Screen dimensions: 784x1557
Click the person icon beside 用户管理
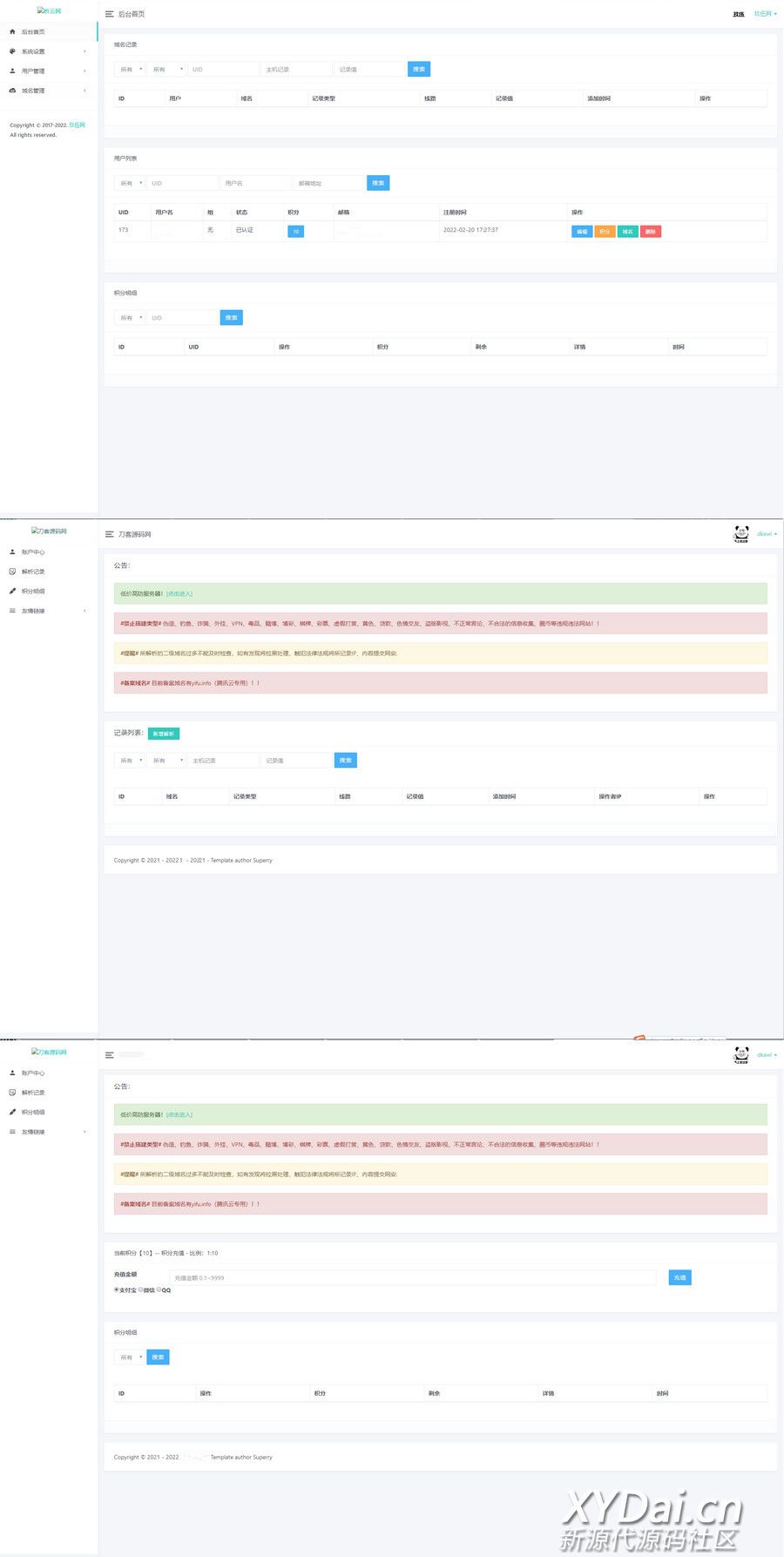tap(12, 71)
